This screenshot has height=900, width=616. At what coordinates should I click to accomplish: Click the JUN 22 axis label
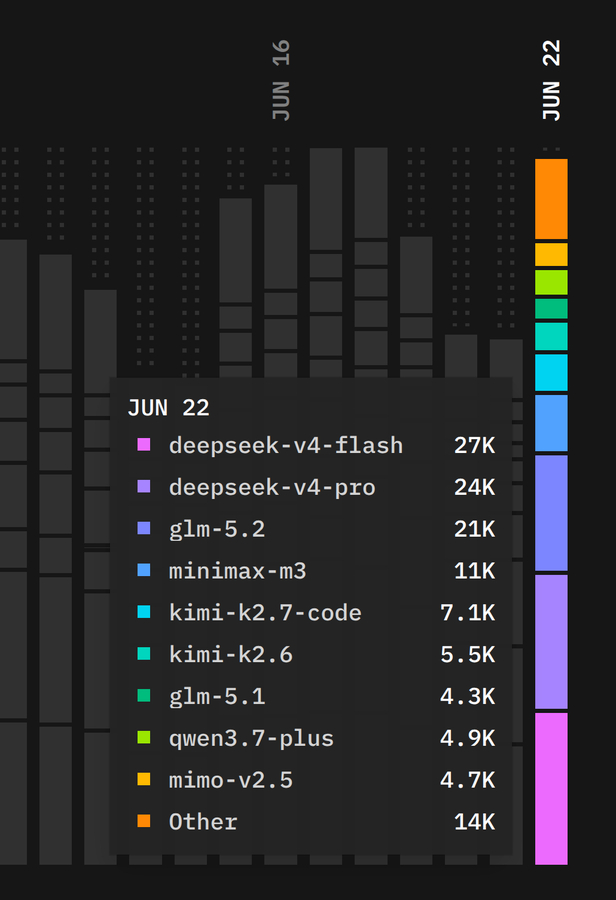tap(551, 80)
